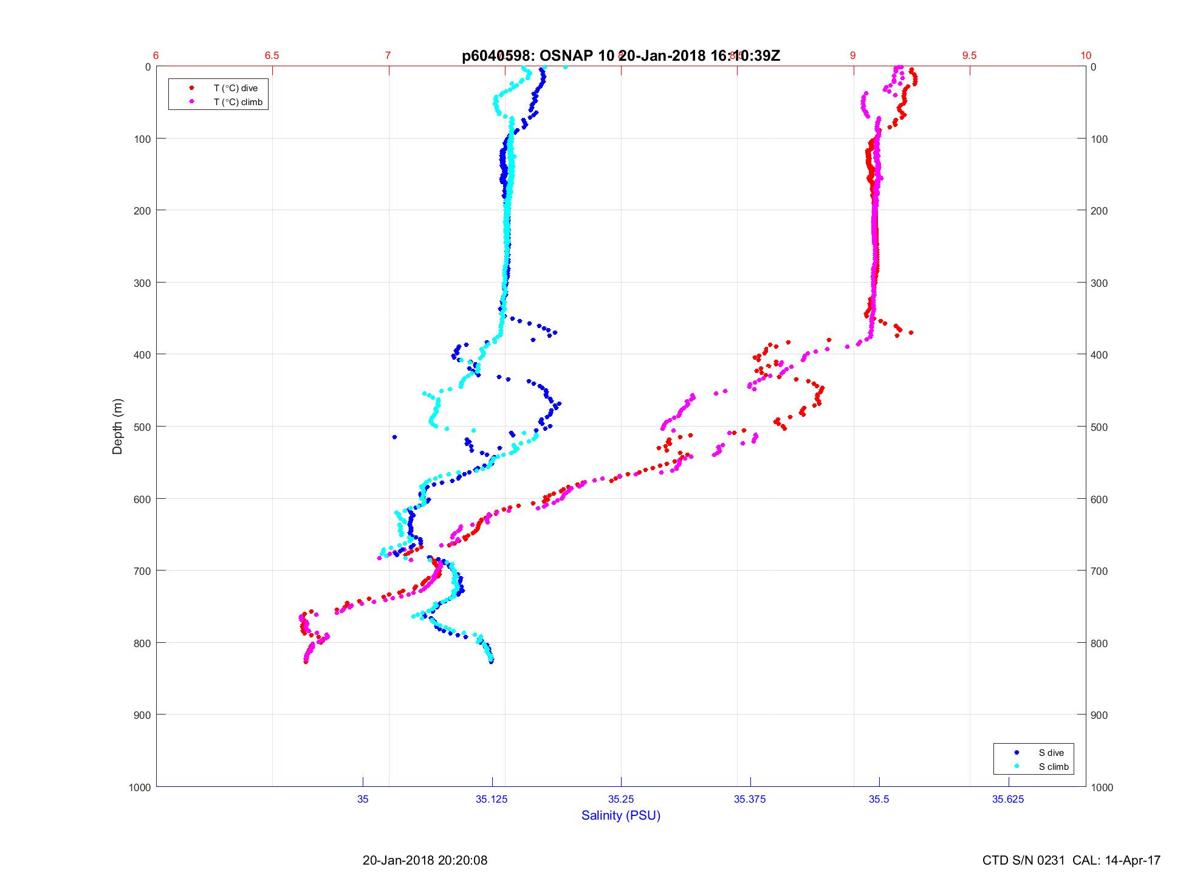Click the '900' tick on the right depth axis
Screen dimensions: 1200x885
click(x=1100, y=715)
